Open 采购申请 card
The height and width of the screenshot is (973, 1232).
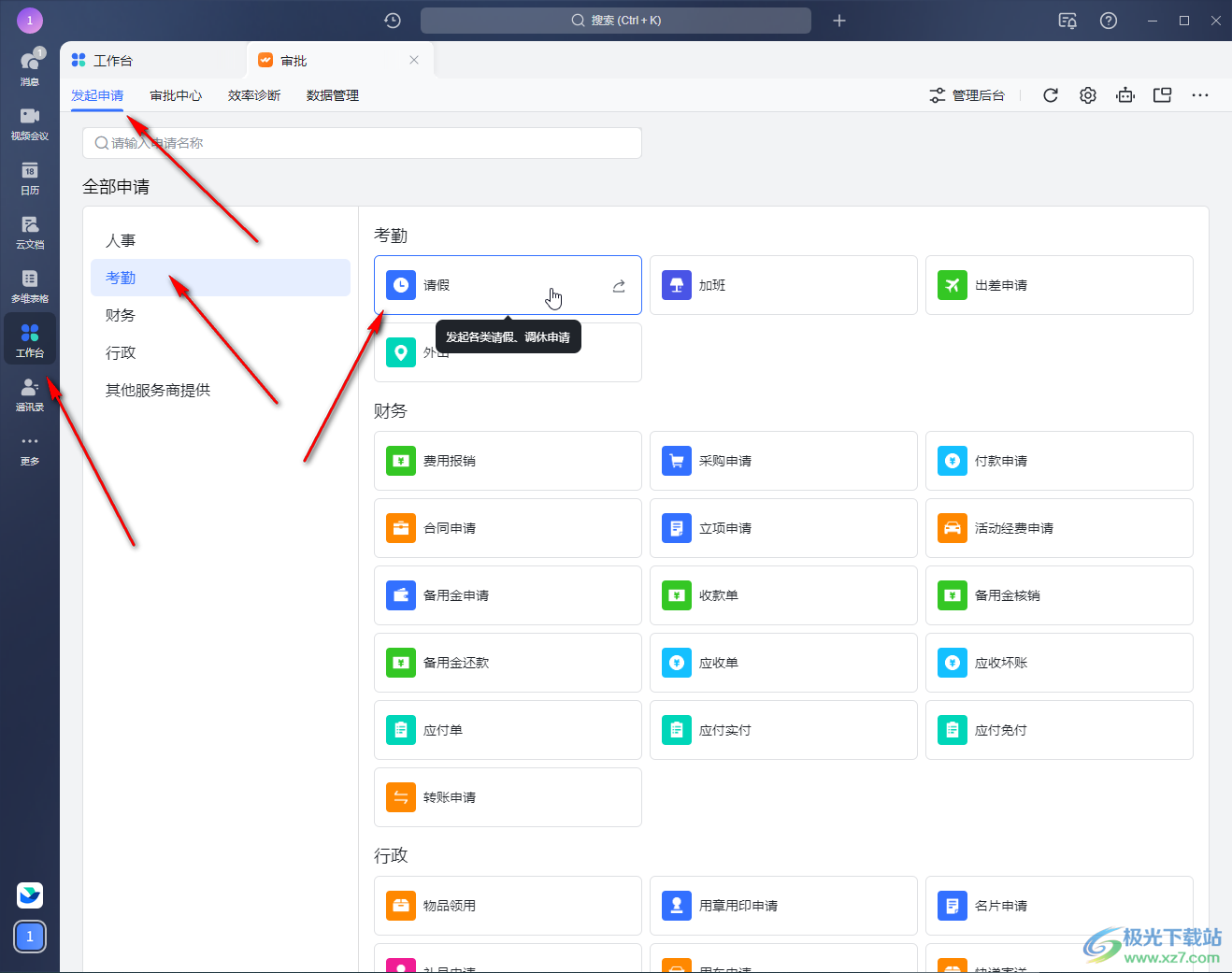[783, 461]
